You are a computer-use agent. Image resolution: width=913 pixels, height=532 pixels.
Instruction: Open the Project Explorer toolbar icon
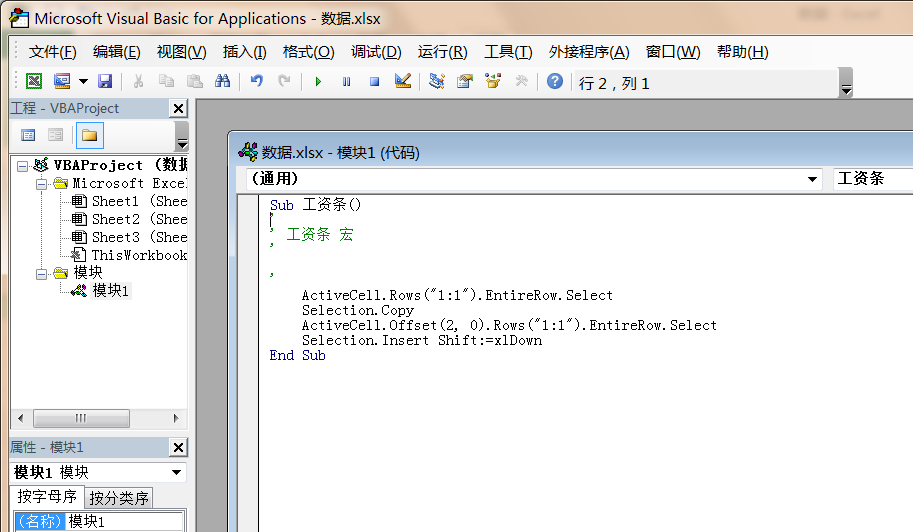(437, 81)
